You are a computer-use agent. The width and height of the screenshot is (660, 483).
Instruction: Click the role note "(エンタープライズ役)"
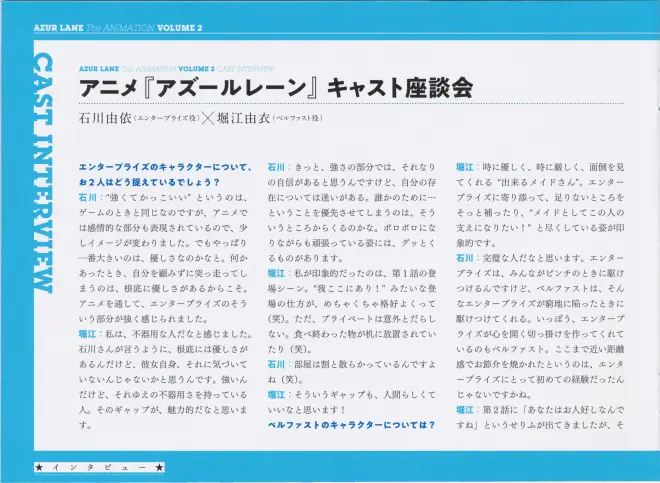pos(167,119)
